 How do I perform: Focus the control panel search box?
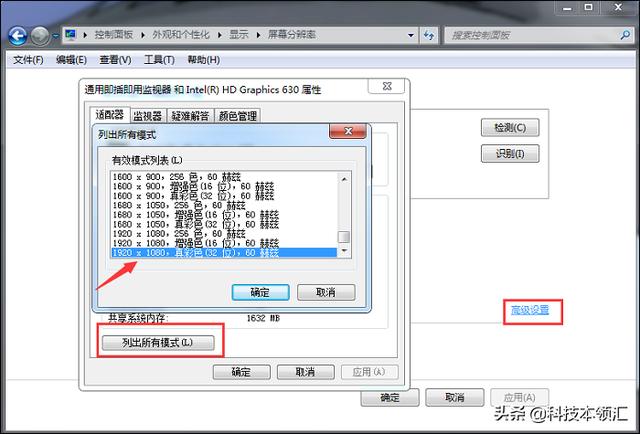click(x=538, y=36)
